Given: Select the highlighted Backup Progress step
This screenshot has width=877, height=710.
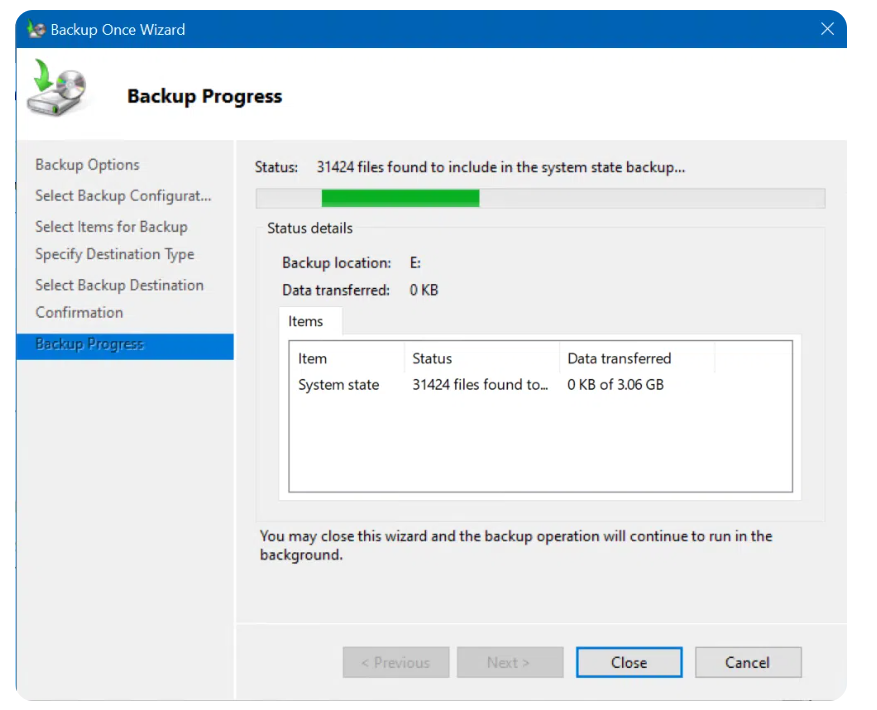Looking at the screenshot, I should click(x=90, y=344).
